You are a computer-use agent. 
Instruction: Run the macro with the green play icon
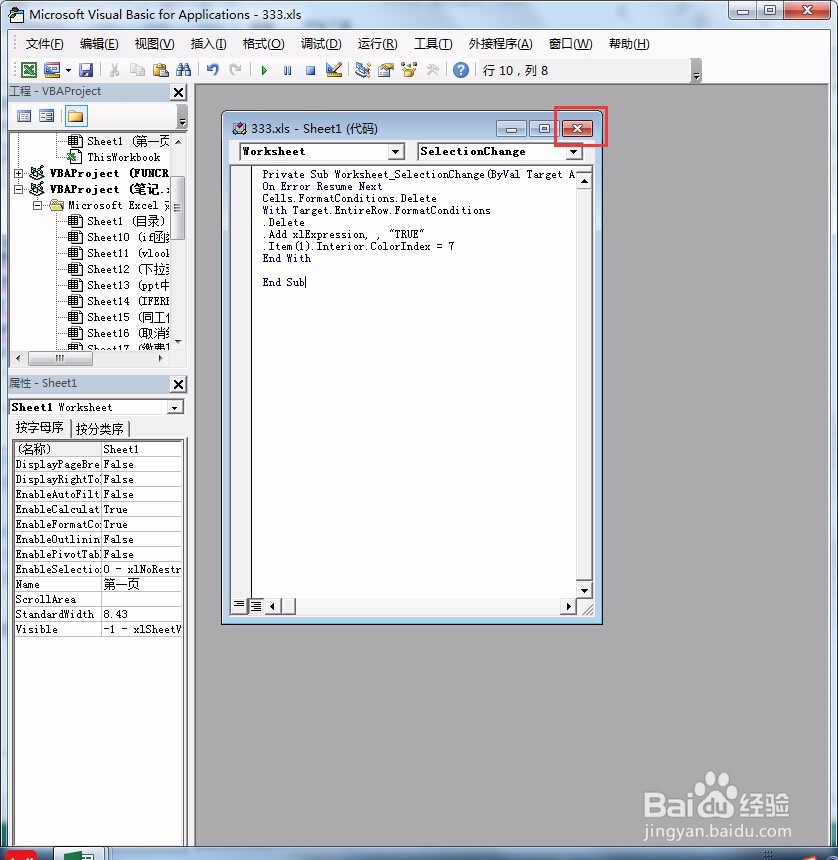pos(264,70)
